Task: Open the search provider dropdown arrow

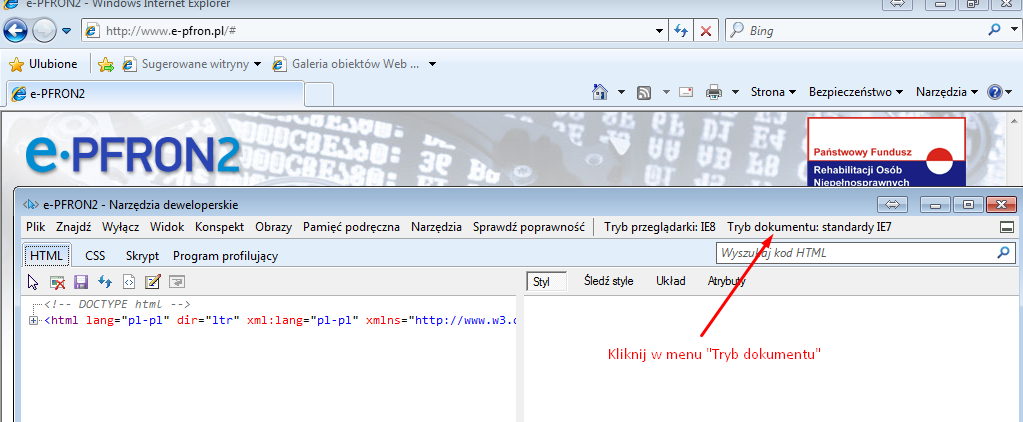Action: click(x=1013, y=30)
